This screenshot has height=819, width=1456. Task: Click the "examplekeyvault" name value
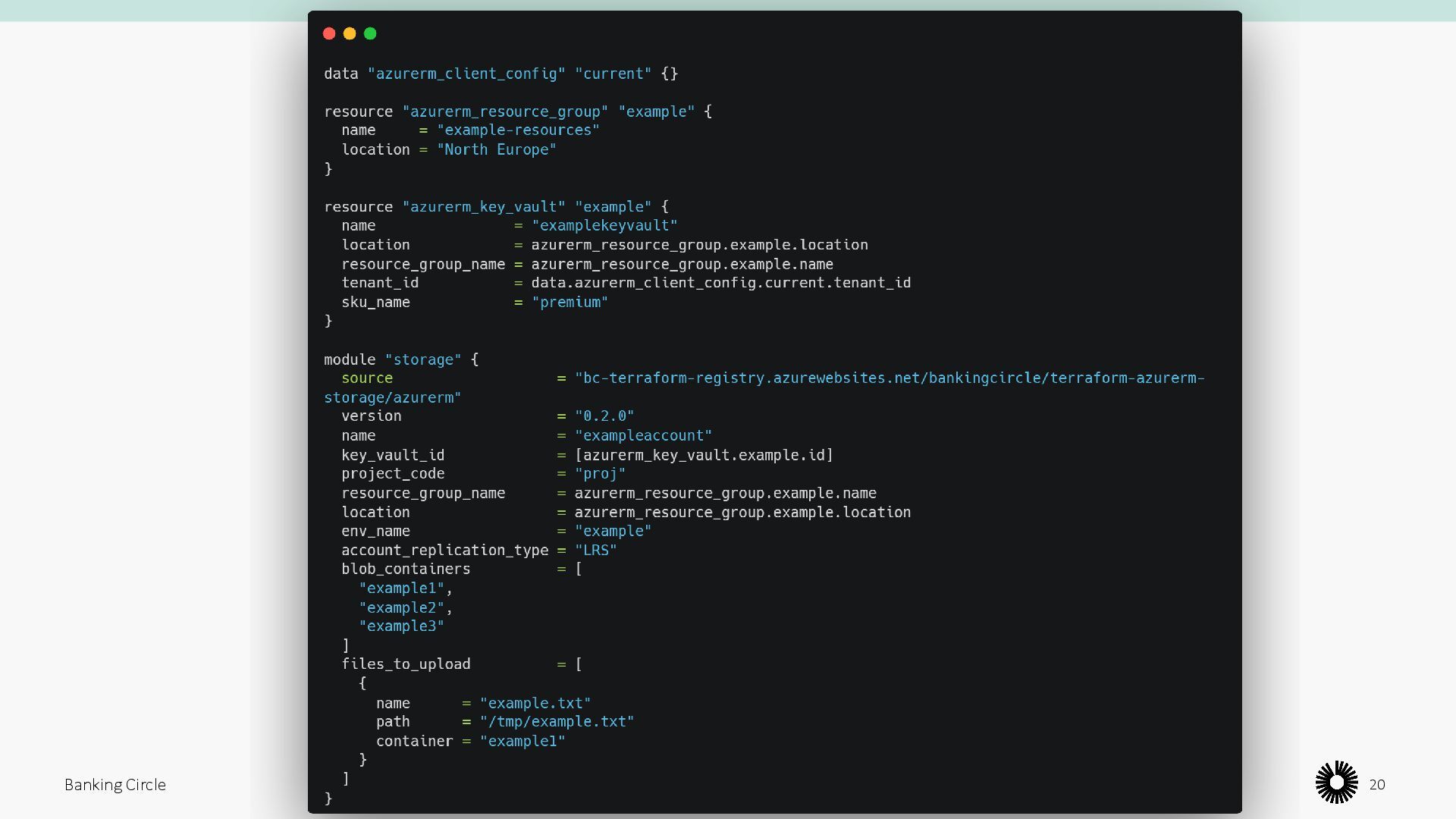(604, 226)
